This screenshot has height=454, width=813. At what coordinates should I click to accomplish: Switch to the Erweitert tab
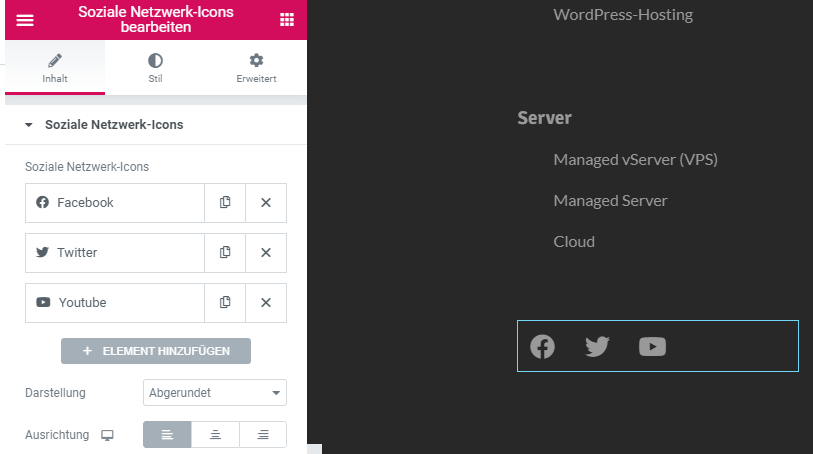(256, 68)
